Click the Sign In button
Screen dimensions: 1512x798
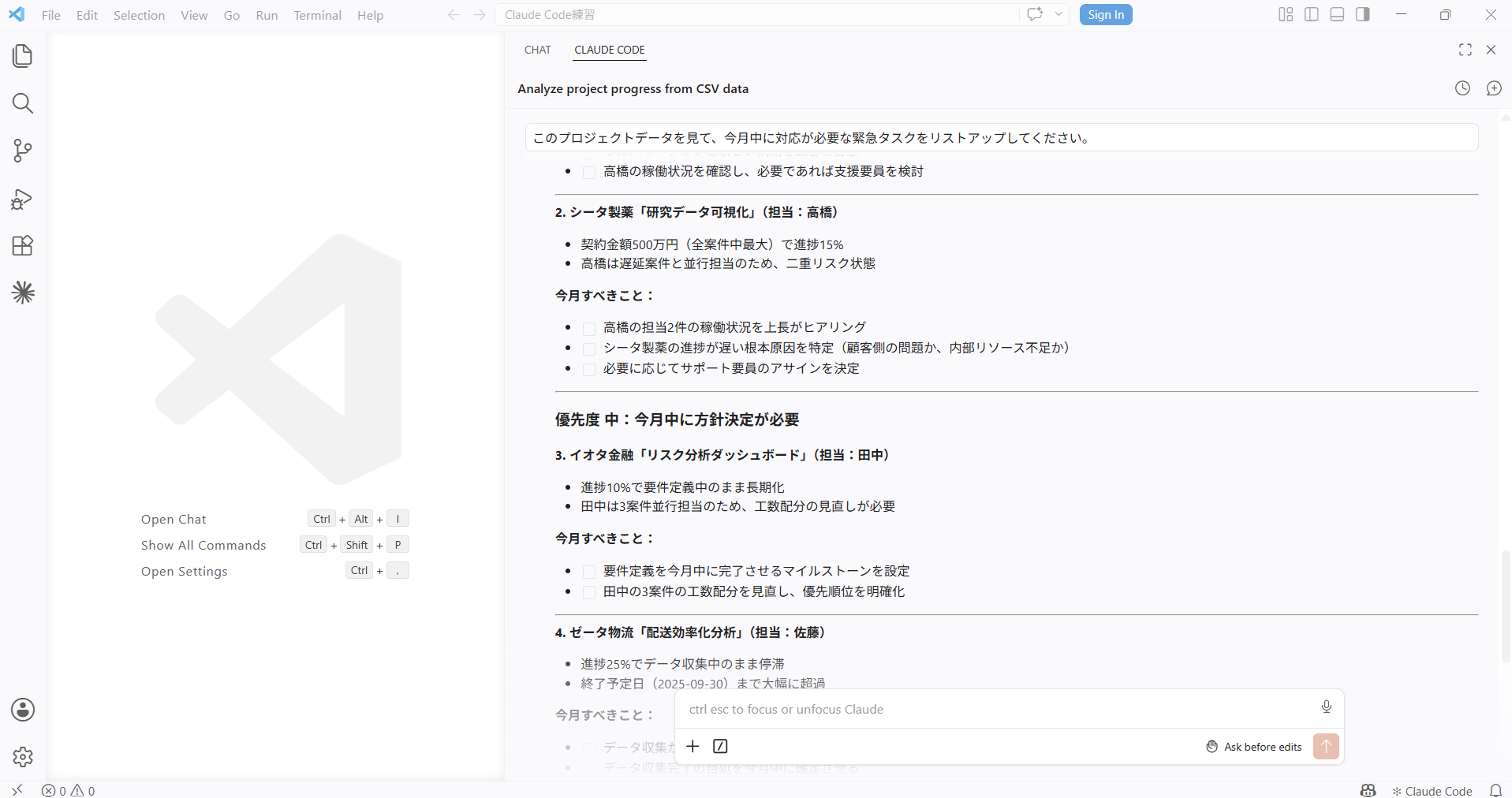click(1106, 14)
